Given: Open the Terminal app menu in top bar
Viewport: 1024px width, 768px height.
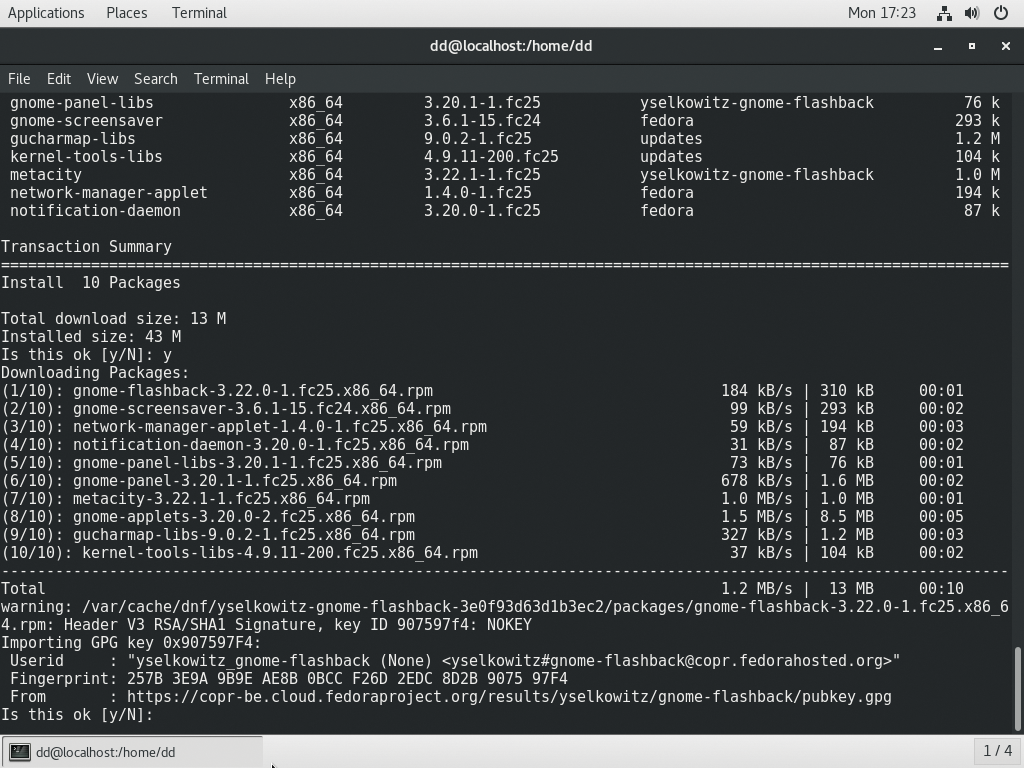Looking at the screenshot, I should pos(199,13).
